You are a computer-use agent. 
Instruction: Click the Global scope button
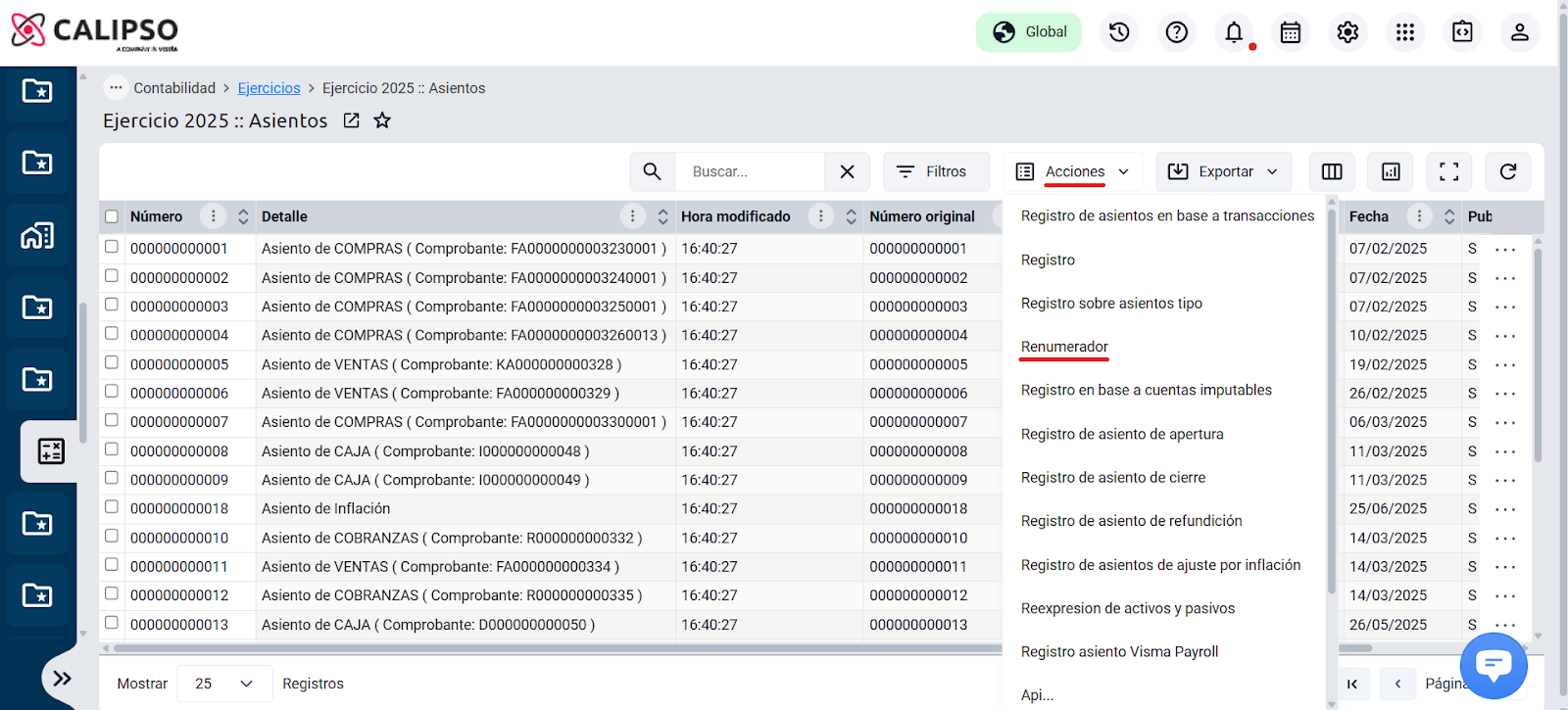(x=1029, y=32)
